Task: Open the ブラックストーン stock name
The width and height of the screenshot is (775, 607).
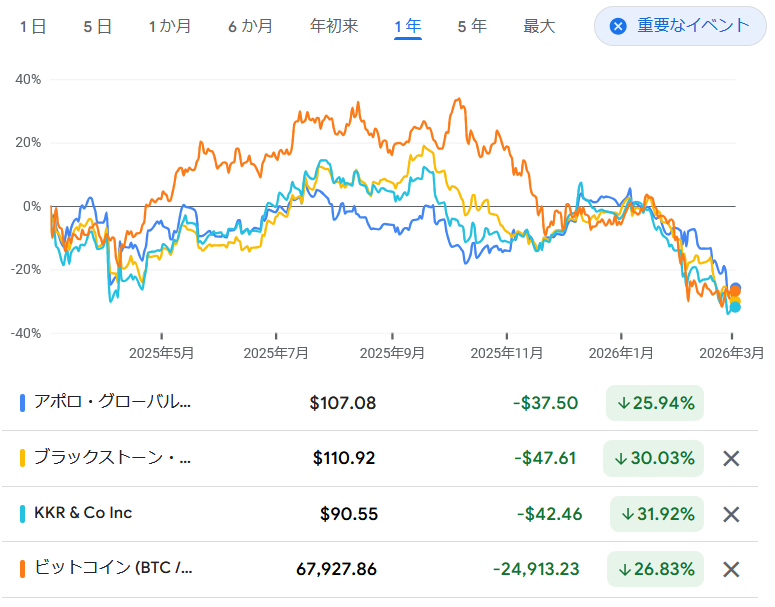Action: coord(112,457)
